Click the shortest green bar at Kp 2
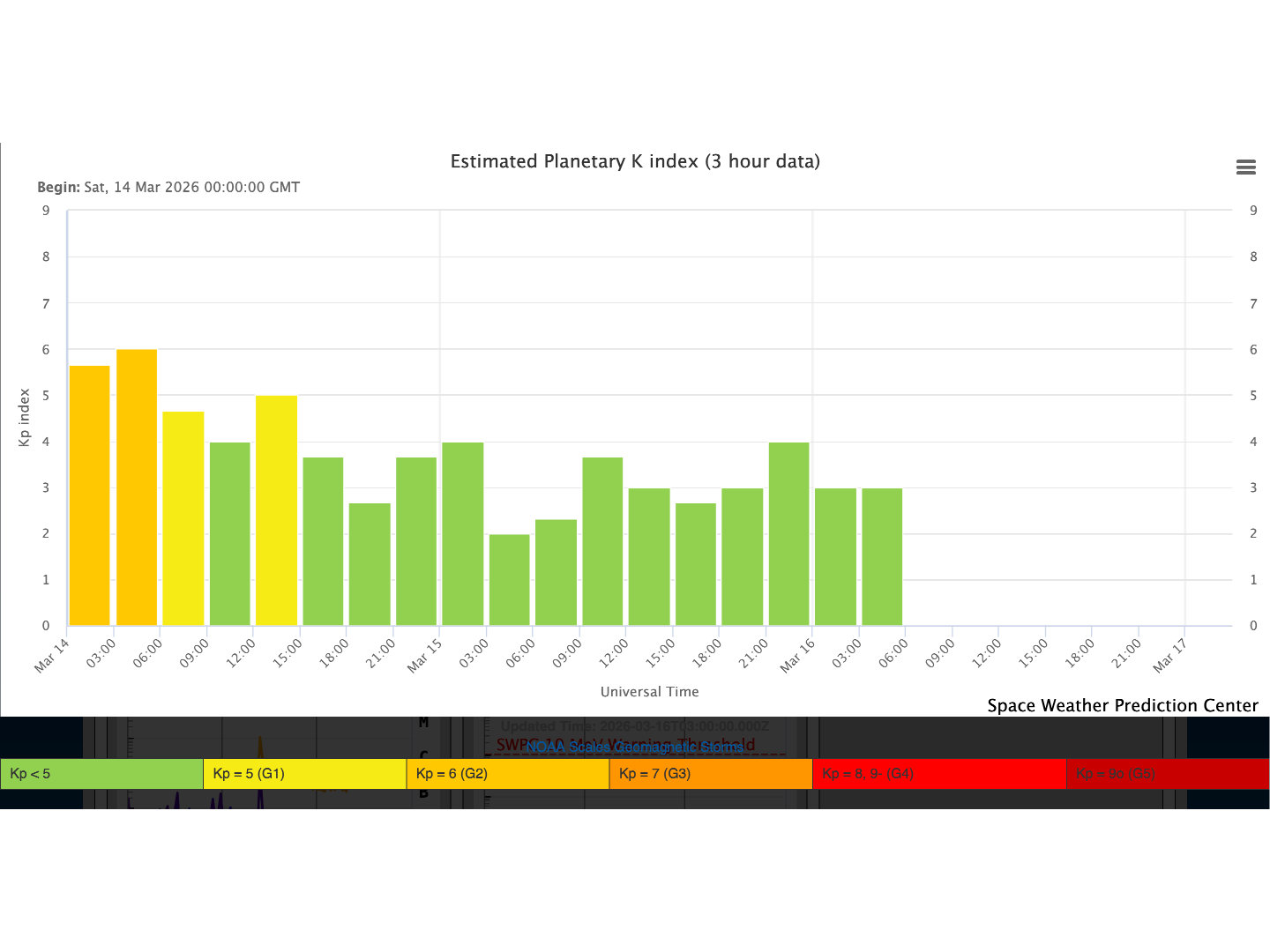This screenshot has width=1270, height=952. click(509, 580)
